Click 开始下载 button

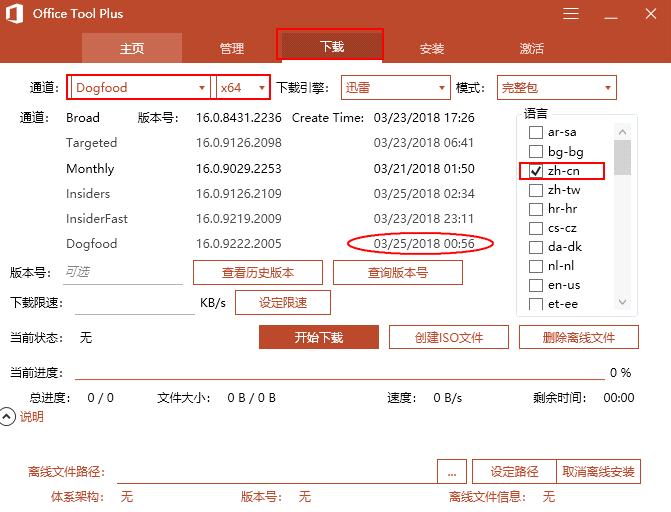(319, 337)
